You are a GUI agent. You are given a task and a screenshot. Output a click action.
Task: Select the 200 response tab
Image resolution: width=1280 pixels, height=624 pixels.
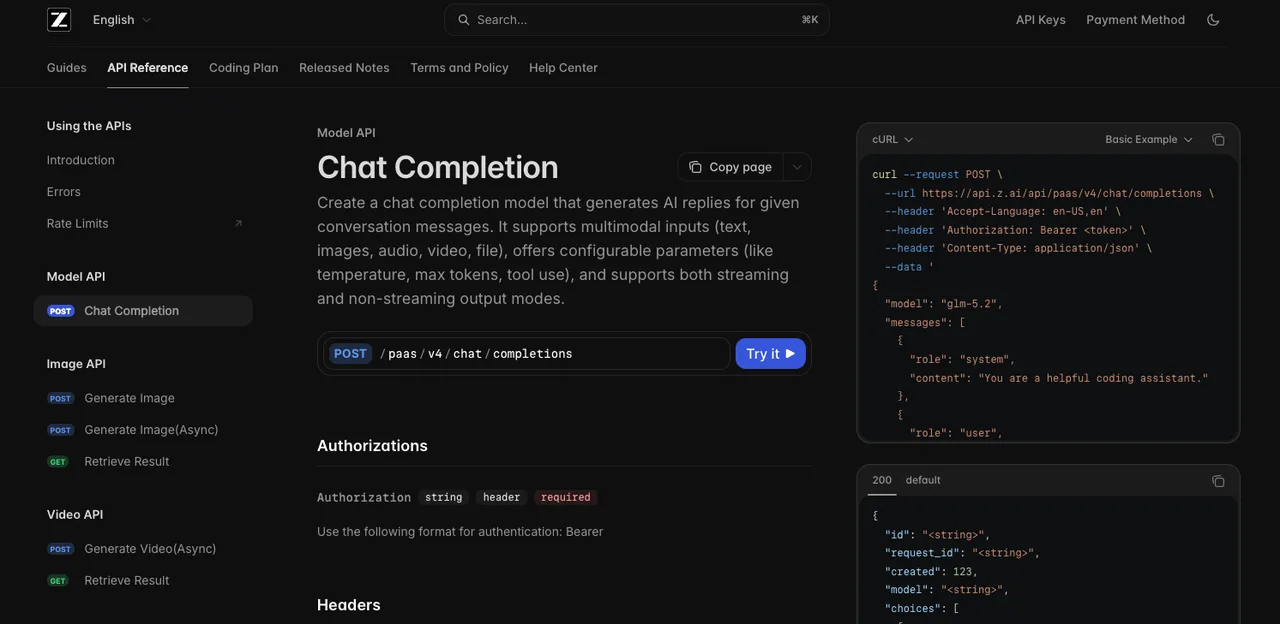(x=882, y=480)
